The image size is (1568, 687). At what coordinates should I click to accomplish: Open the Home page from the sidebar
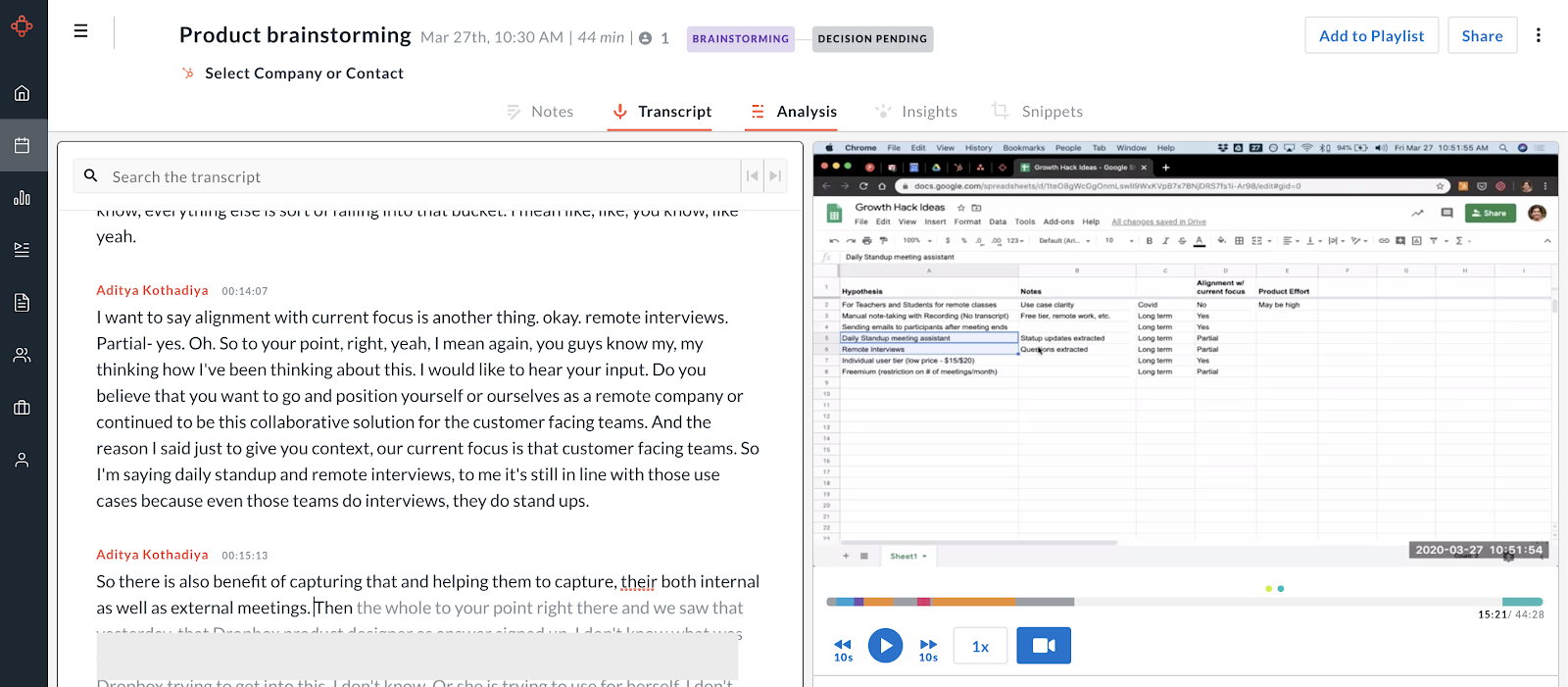[22, 93]
